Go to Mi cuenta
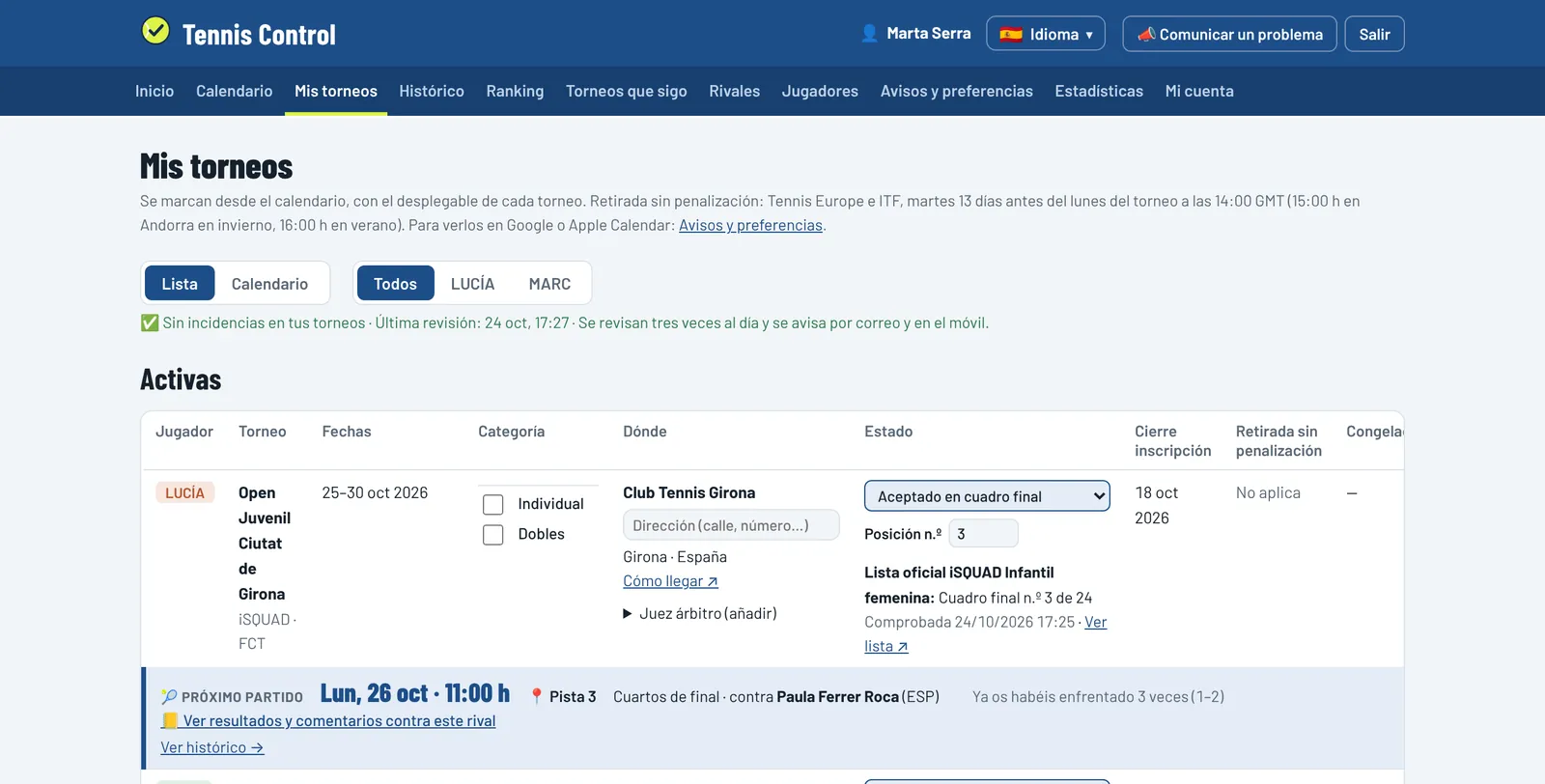Image resolution: width=1545 pixels, height=784 pixels. pos(1199,91)
